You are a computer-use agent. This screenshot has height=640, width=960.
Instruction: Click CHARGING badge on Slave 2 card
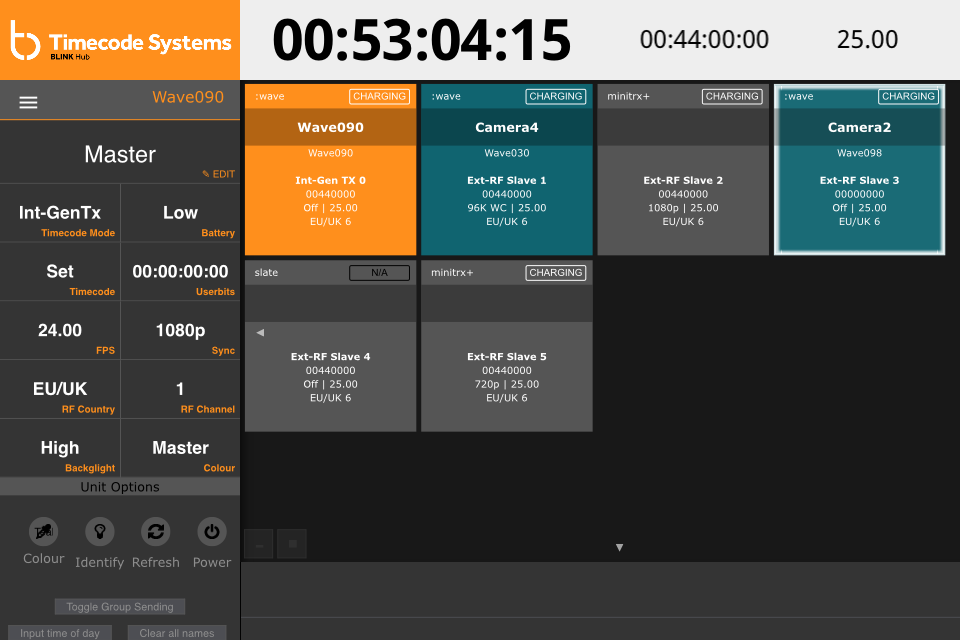(x=732, y=96)
